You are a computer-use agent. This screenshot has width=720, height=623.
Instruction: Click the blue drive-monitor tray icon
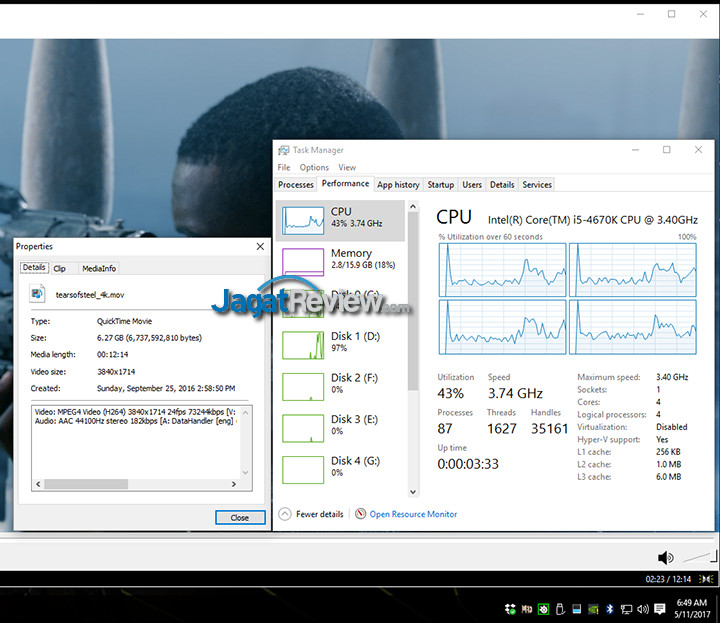(x=576, y=609)
